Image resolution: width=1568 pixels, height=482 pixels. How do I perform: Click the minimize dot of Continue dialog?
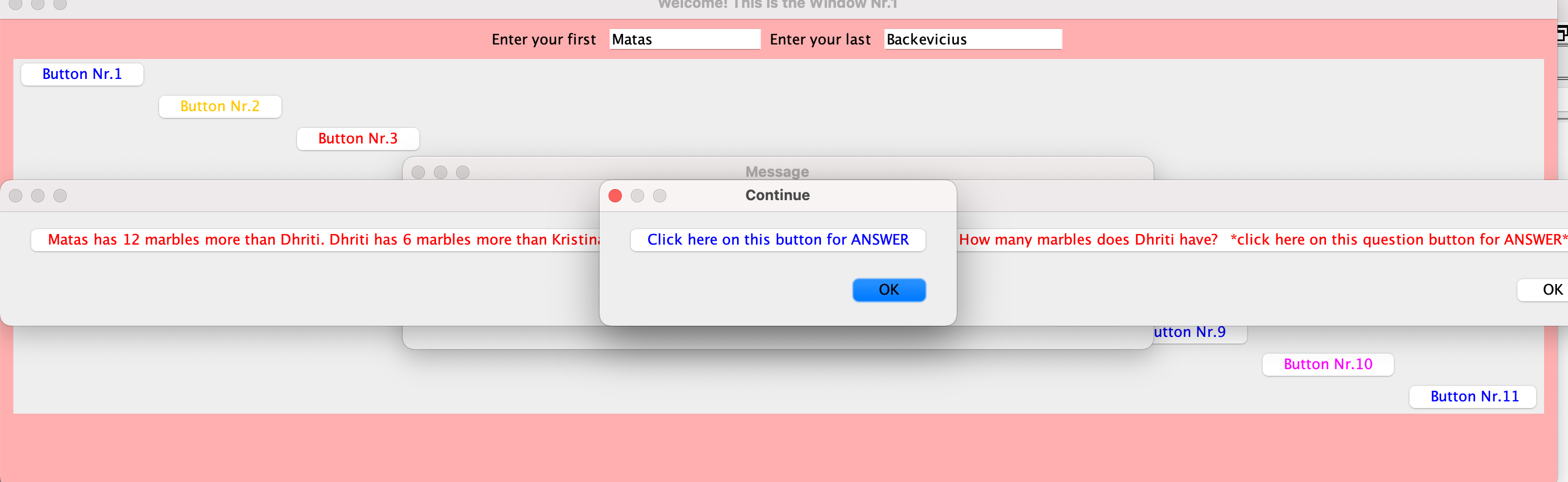coord(637,196)
